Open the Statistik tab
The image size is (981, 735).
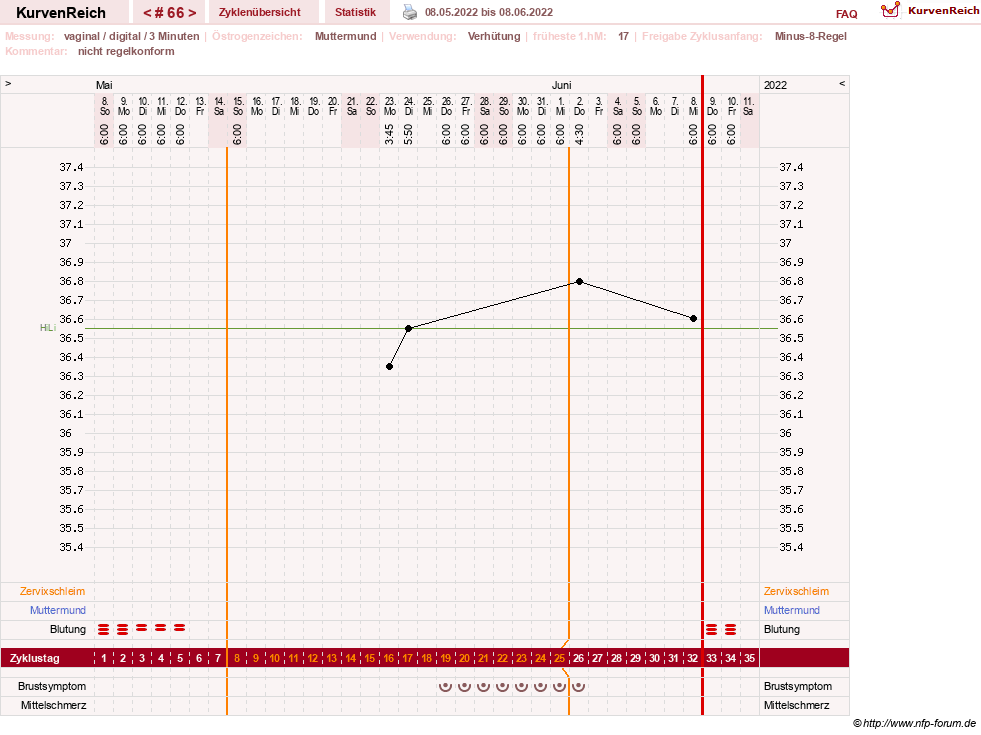tap(355, 12)
